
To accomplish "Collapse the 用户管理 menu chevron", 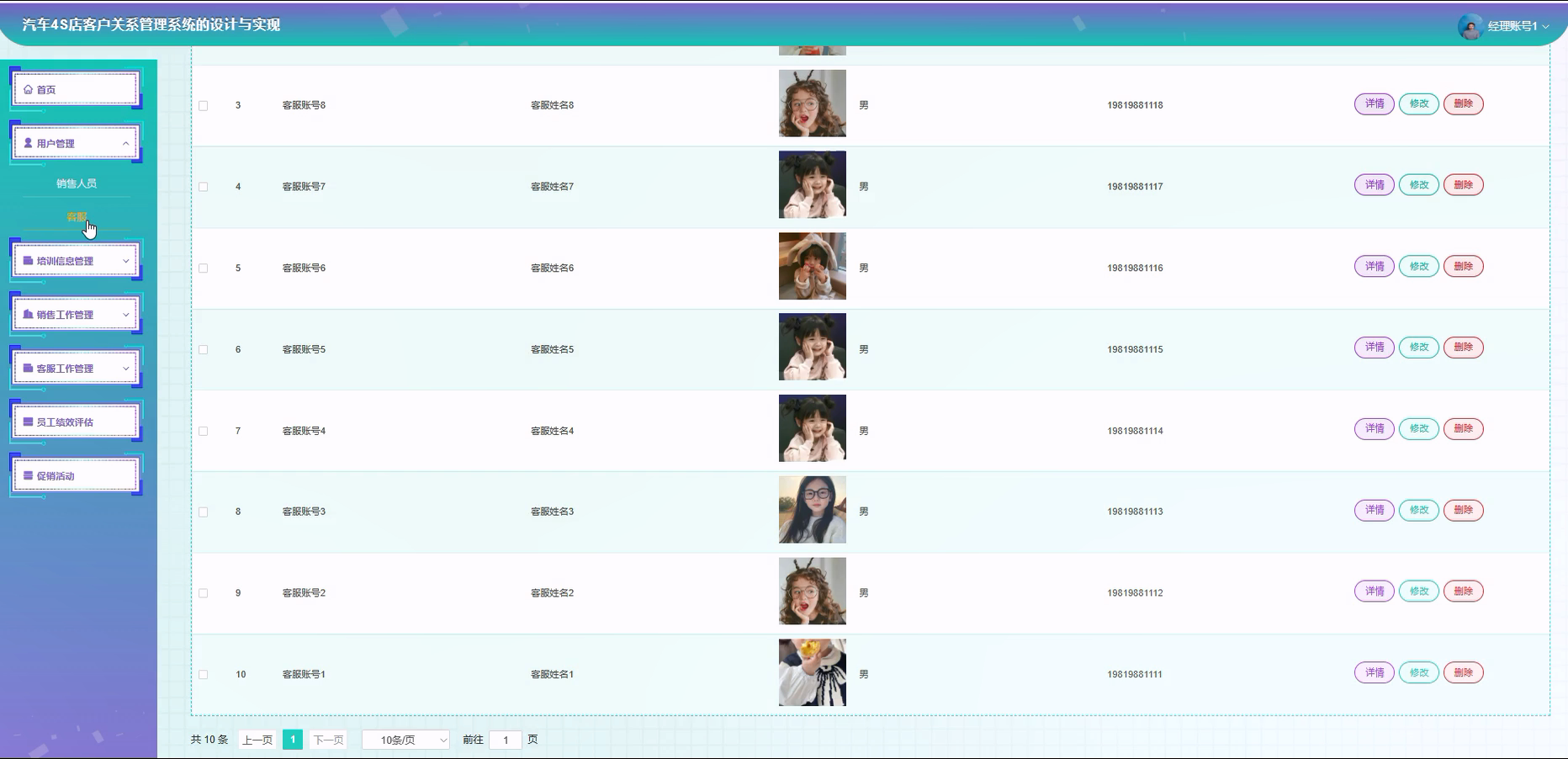I will click(x=126, y=143).
